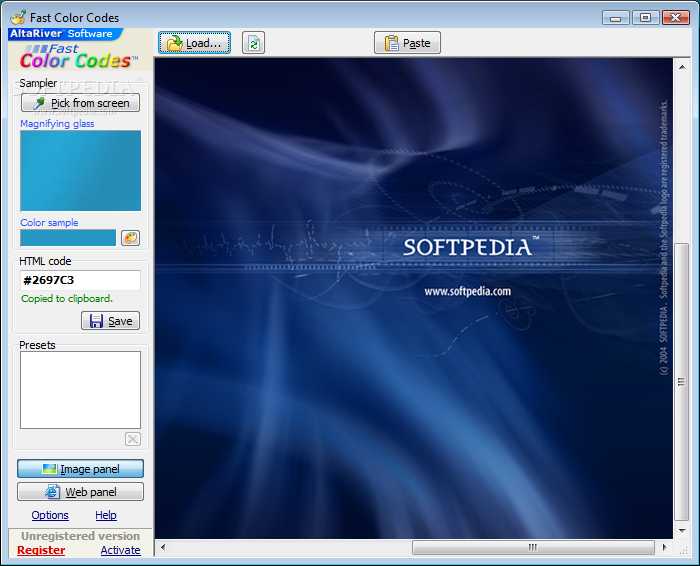Click the horizontal scrollbar thumb
The height and width of the screenshot is (566, 700).
tap(533, 547)
